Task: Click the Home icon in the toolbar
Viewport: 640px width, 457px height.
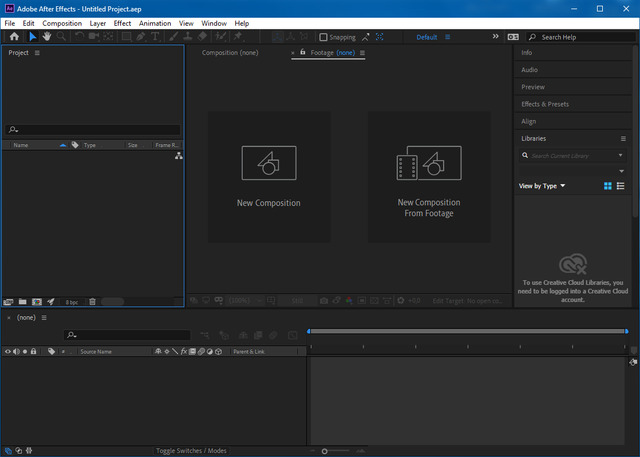Action: click(x=14, y=37)
